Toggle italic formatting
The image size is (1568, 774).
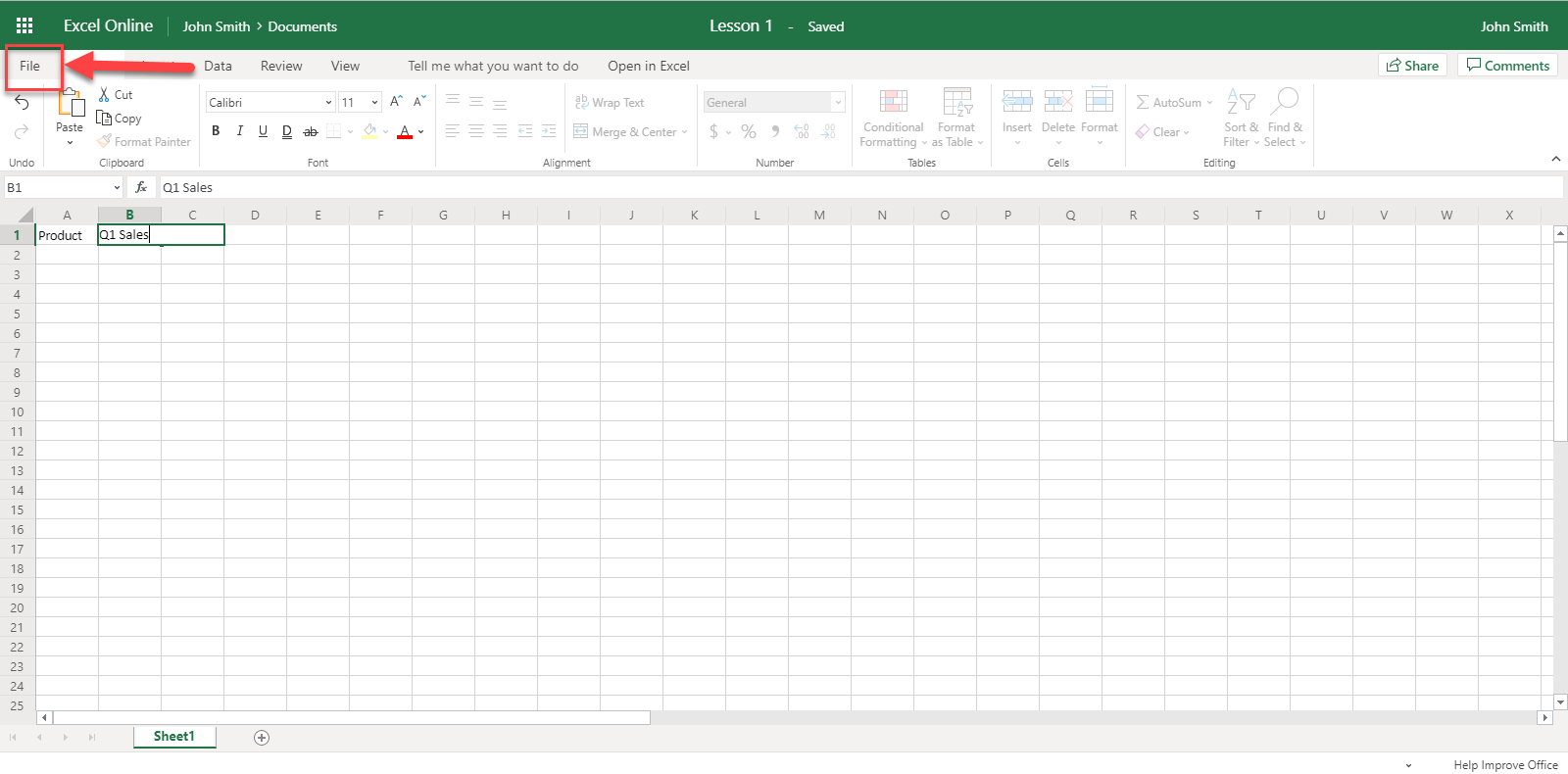[239, 131]
